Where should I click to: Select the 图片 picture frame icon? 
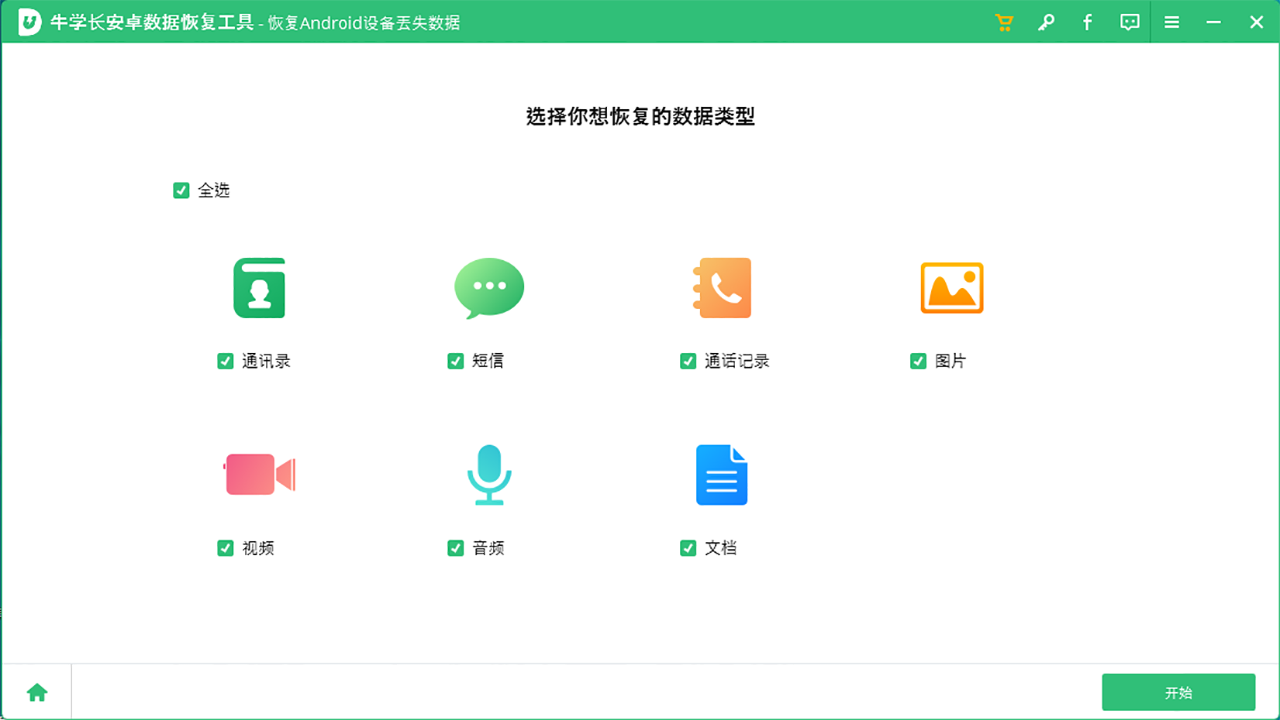[951, 287]
